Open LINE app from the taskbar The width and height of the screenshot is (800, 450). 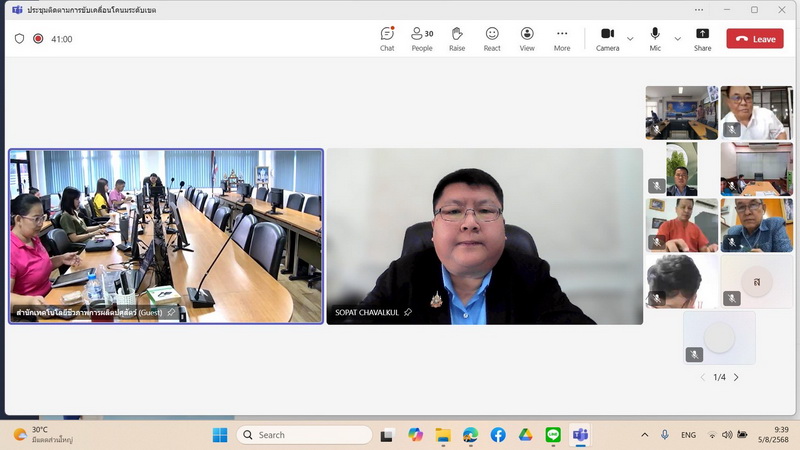pos(553,435)
